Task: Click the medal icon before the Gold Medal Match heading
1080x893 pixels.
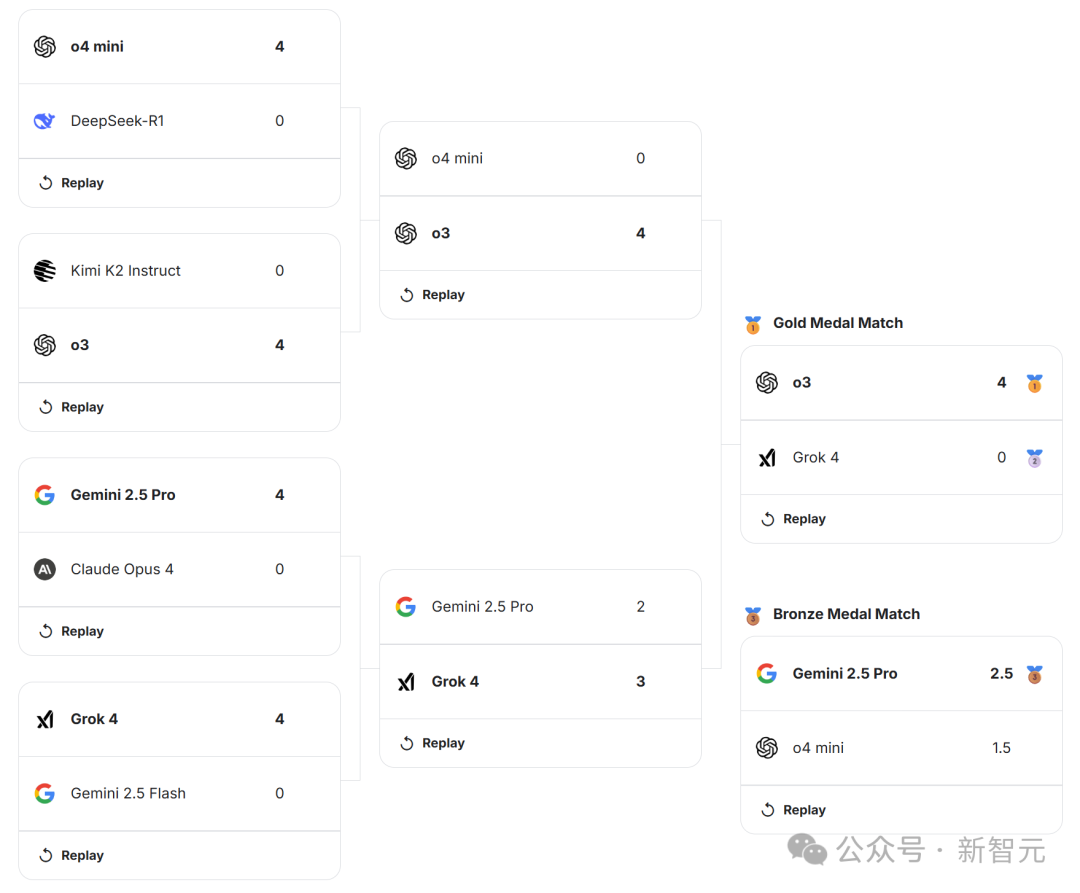Action: point(753,324)
